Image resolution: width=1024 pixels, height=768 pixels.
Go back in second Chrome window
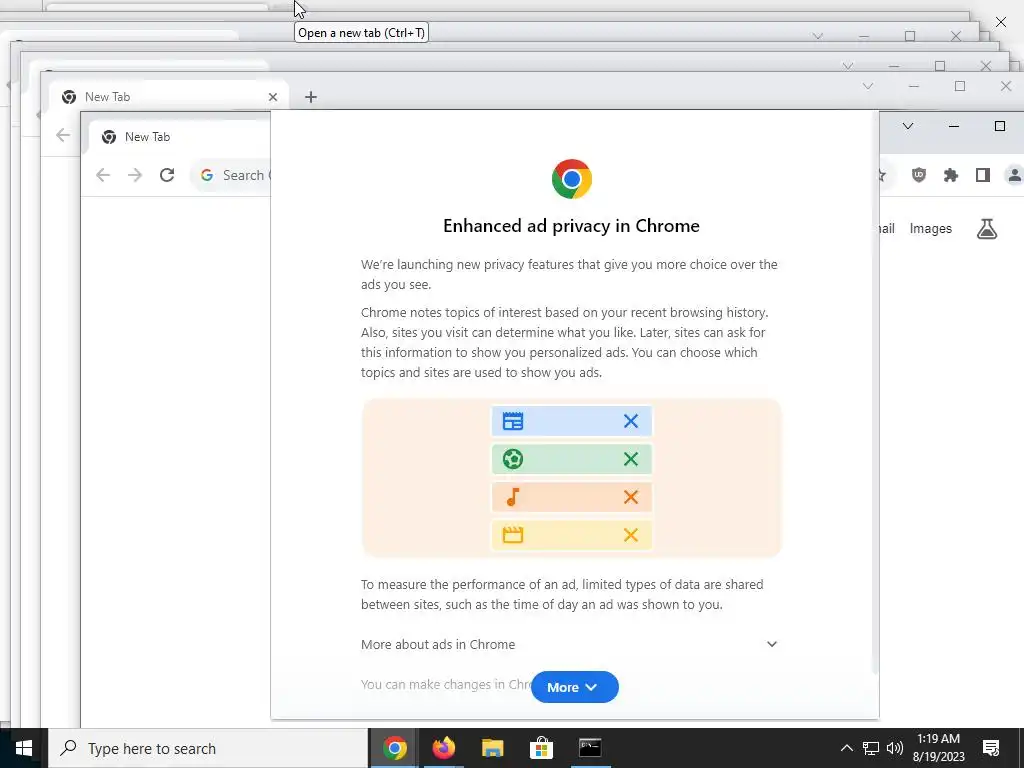tap(63, 135)
